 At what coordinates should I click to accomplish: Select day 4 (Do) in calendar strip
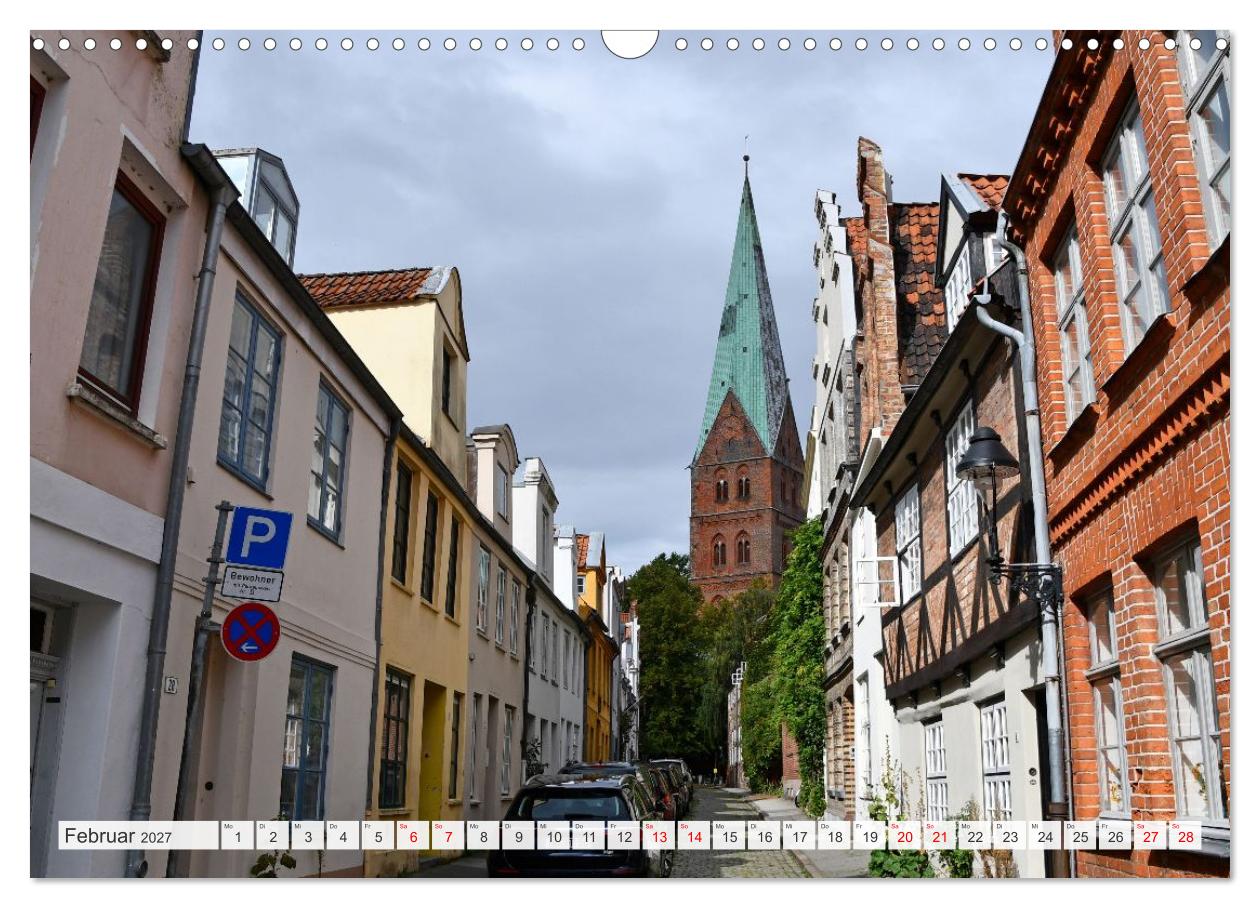[342, 836]
